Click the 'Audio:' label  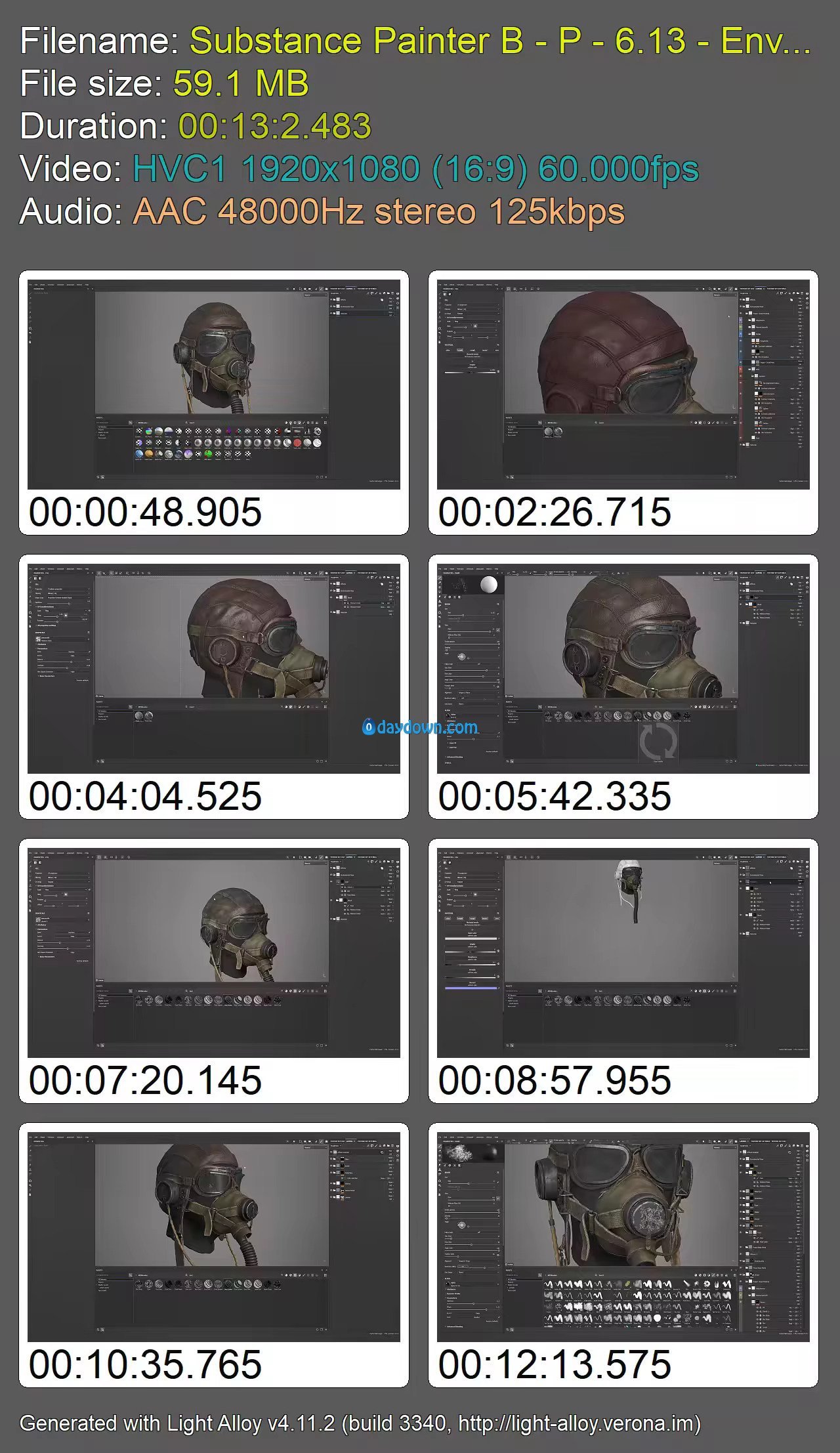point(71,211)
